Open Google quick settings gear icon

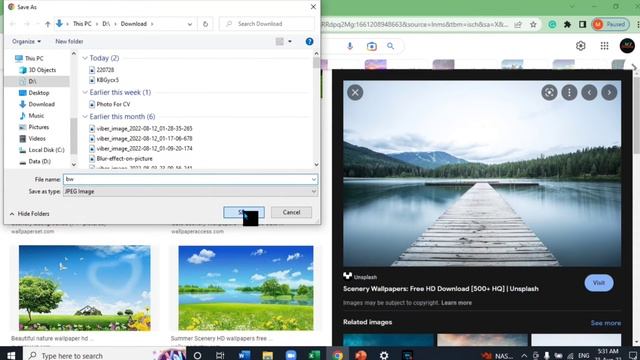(580, 46)
